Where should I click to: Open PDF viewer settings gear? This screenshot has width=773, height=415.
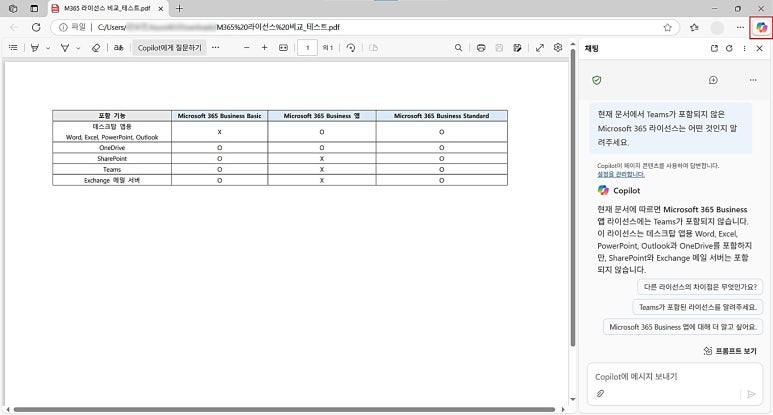(x=558, y=47)
